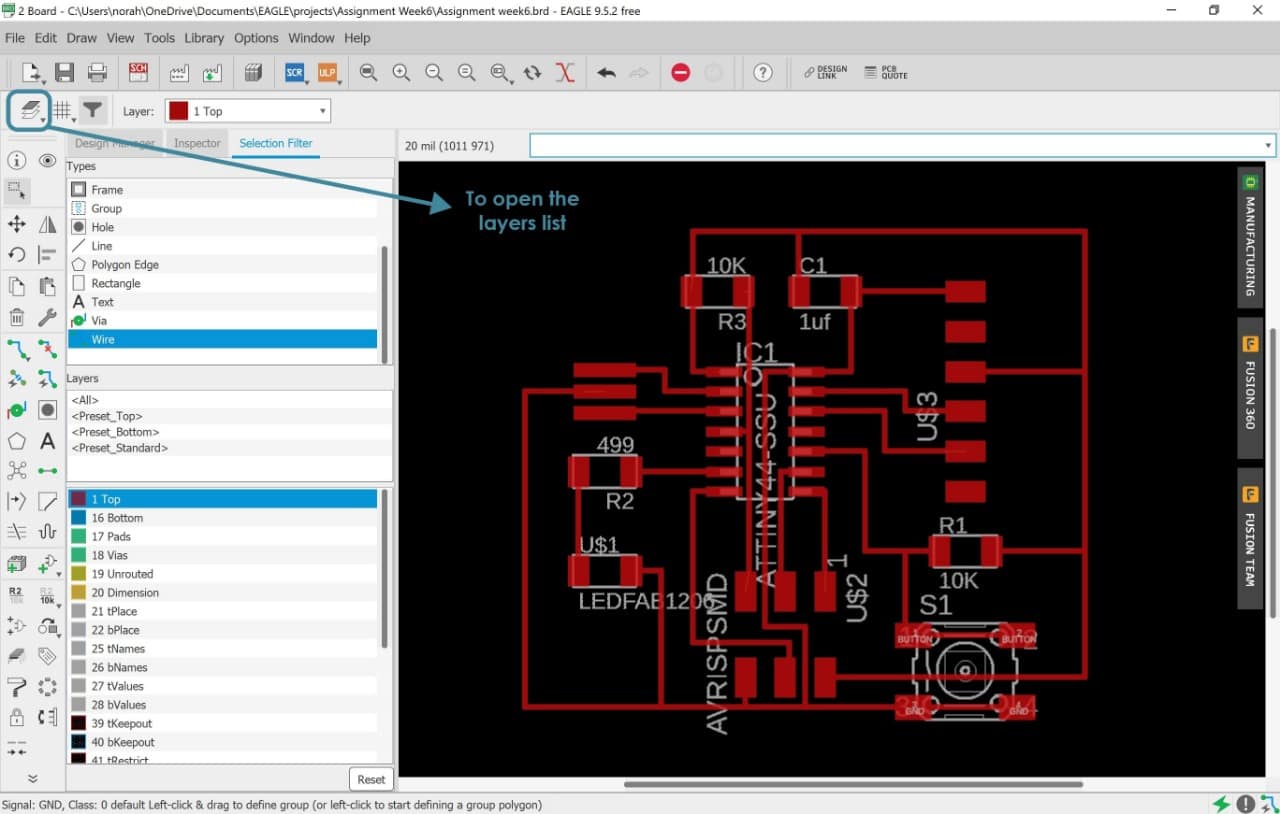Open the Tools menu
The height and width of the screenshot is (814, 1280).
(x=159, y=38)
